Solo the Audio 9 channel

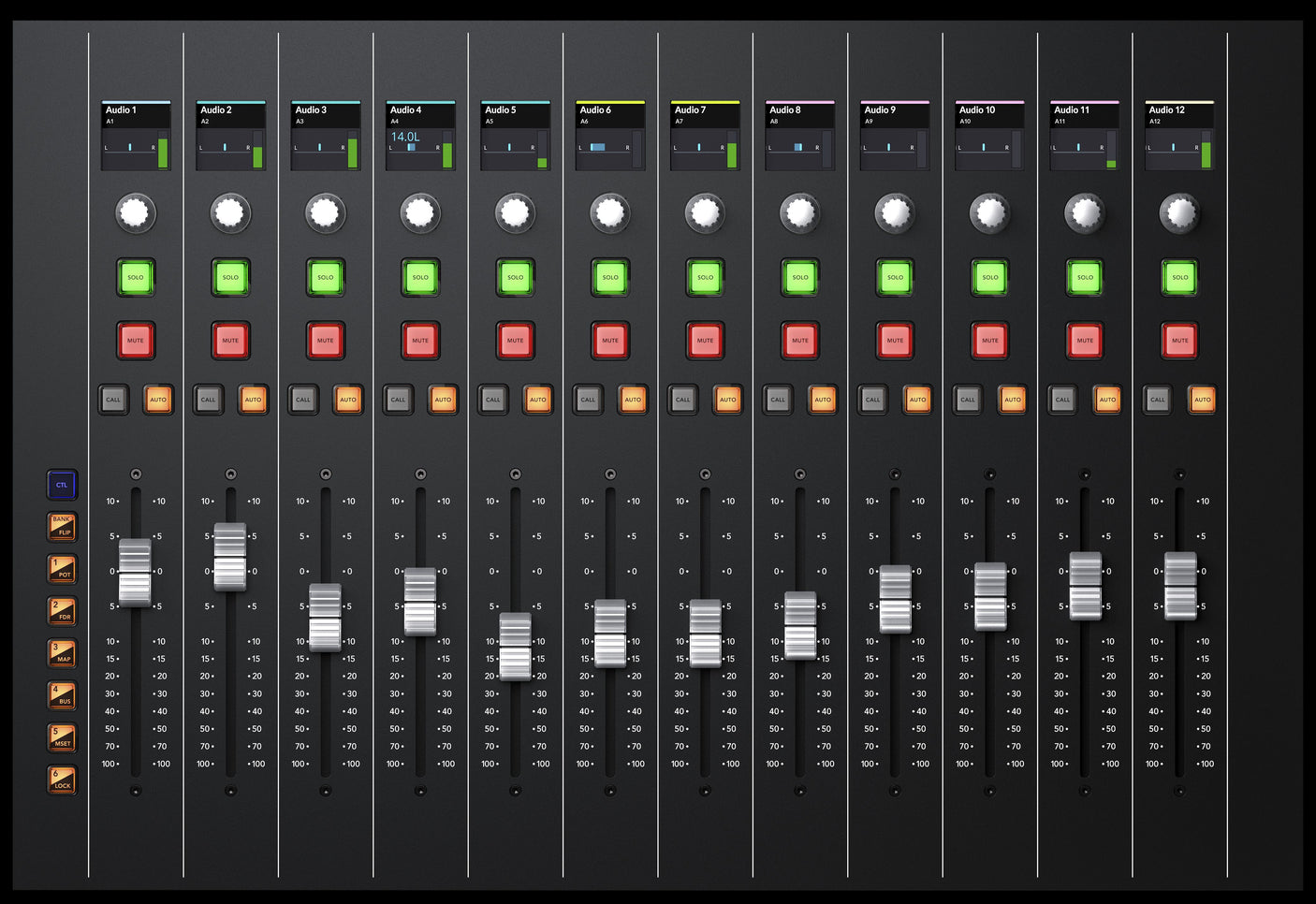(x=894, y=278)
